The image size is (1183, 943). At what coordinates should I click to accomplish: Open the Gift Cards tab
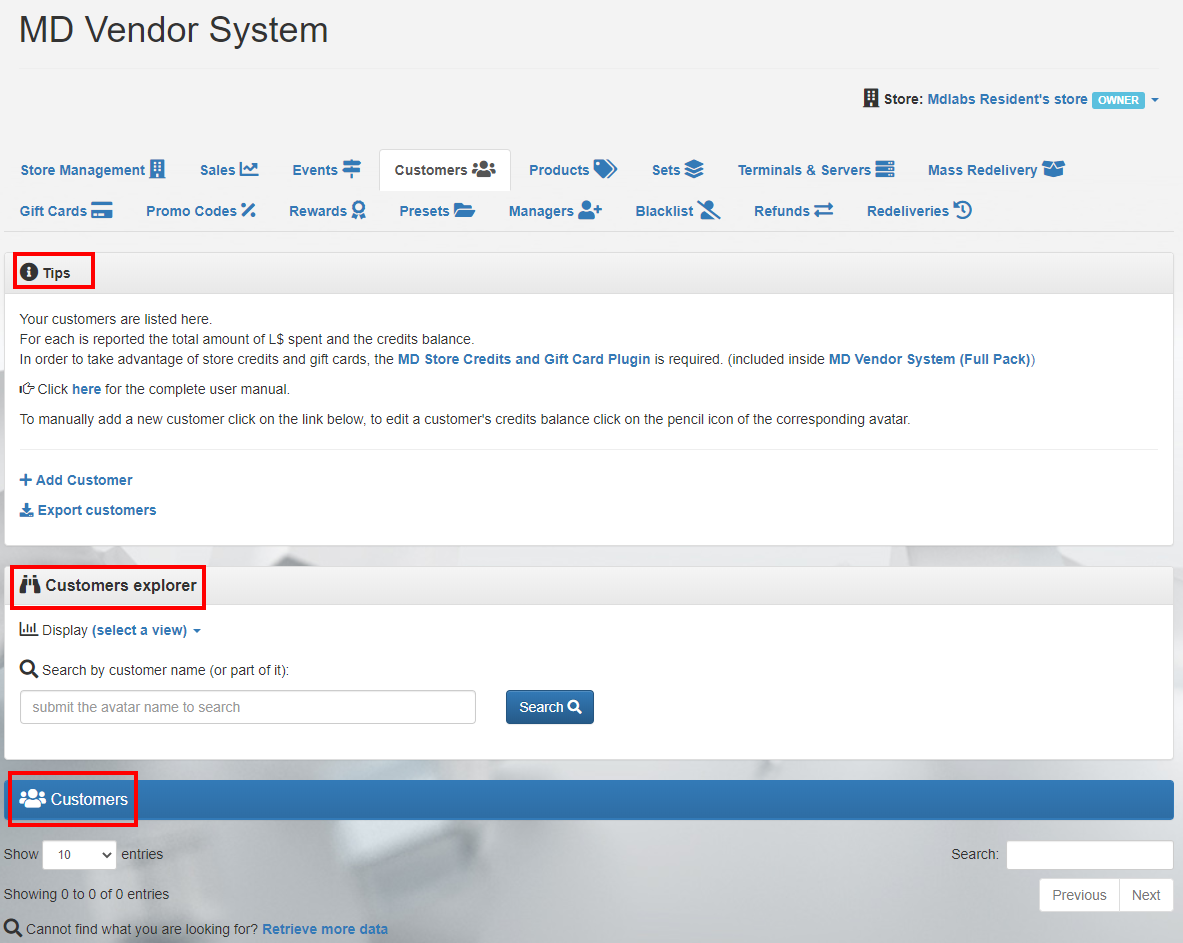point(66,210)
